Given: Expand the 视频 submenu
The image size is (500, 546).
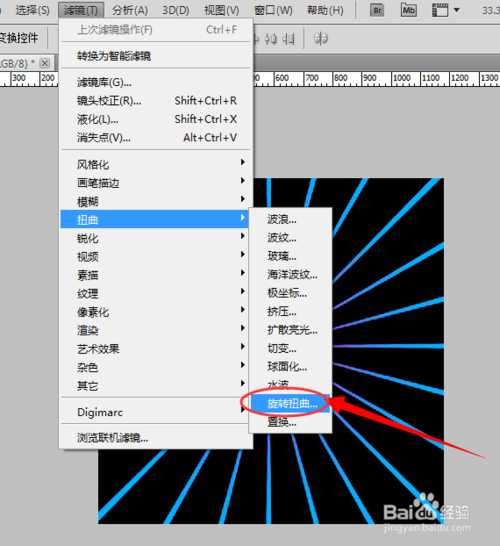Looking at the screenshot, I should tap(156, 256).
